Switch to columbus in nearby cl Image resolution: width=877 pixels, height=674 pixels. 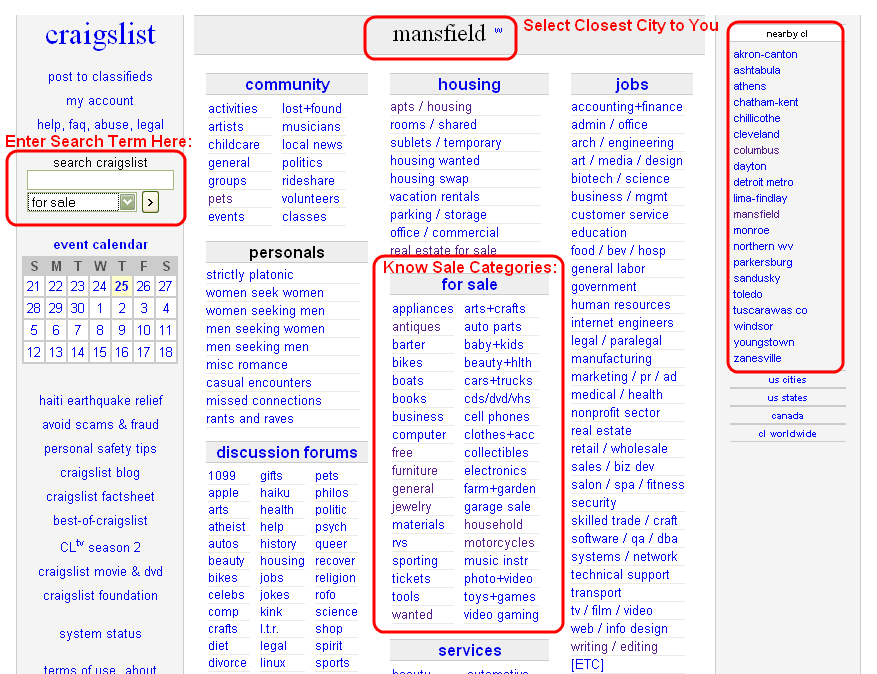[x=756, y=150]
